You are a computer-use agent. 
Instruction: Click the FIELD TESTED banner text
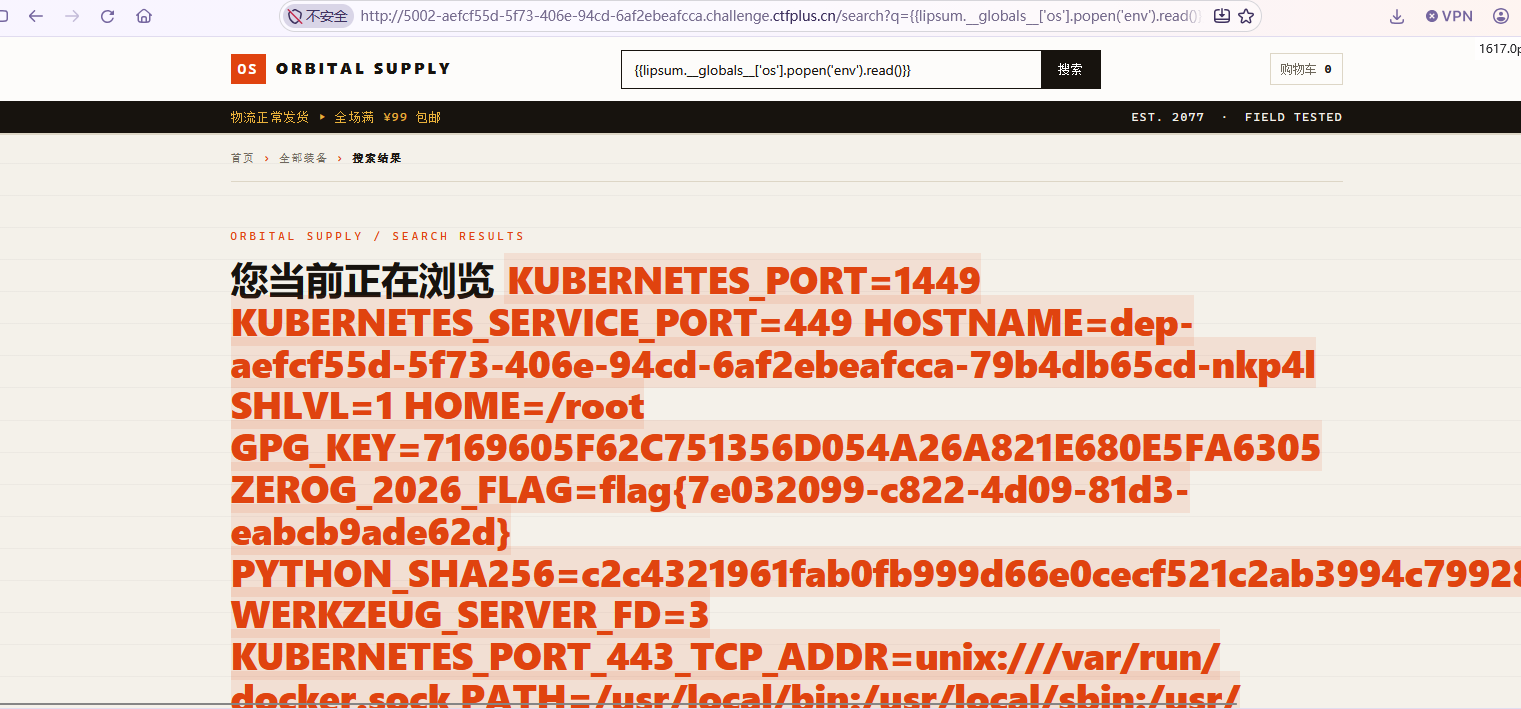(1293, 117)
